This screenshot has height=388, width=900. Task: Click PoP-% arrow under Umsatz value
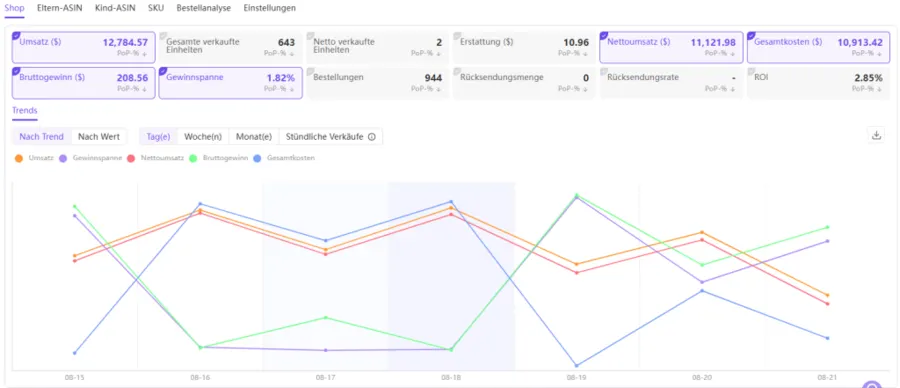pyautogui.click(x=145, y=53)
